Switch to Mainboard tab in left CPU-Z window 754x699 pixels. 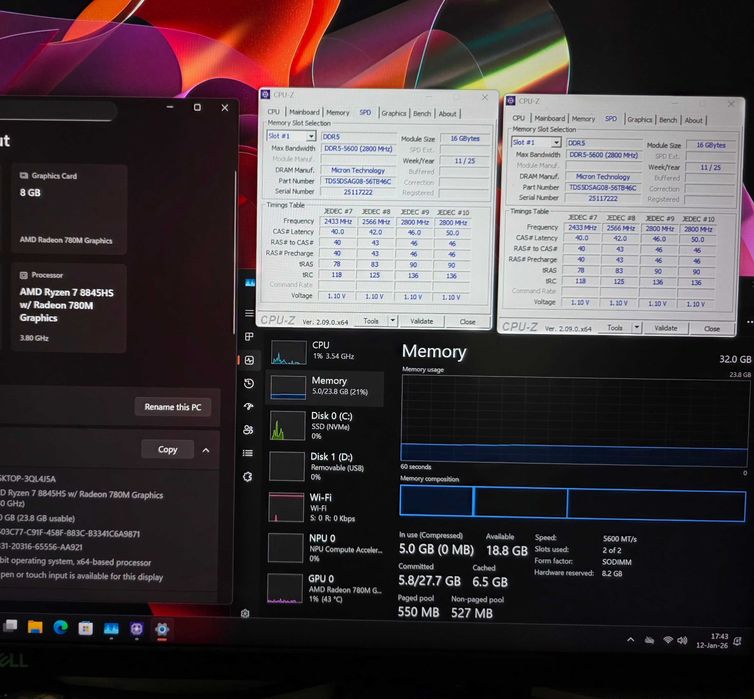click(304, 112)
